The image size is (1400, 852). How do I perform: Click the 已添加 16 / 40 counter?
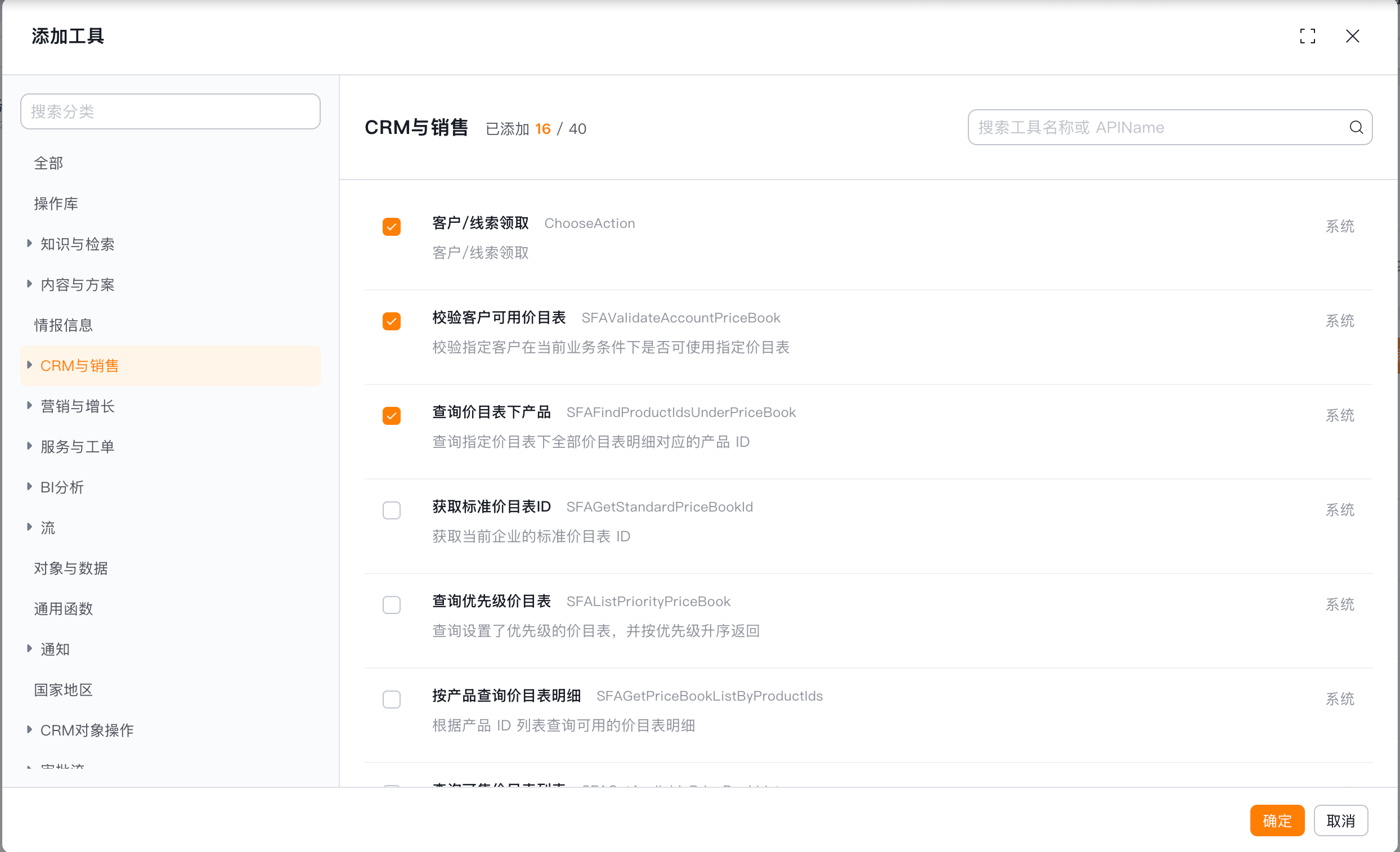536,129
